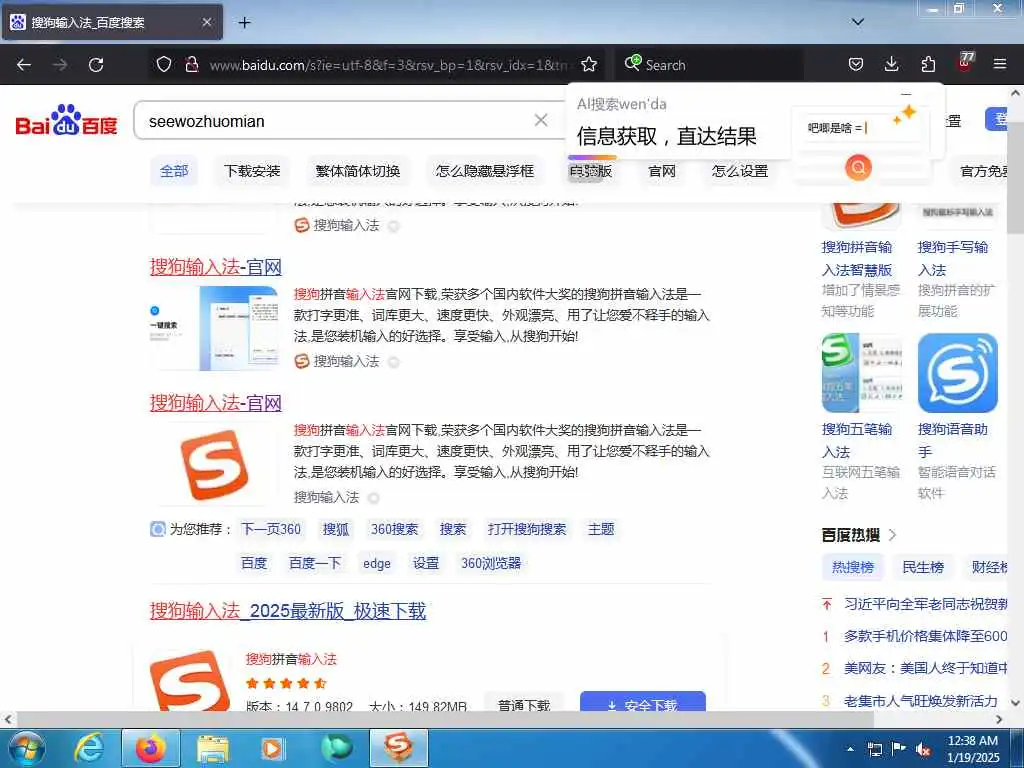Open hot search 多款手机价格集体降至600
Screen dimensions: 1024x768
925,636
